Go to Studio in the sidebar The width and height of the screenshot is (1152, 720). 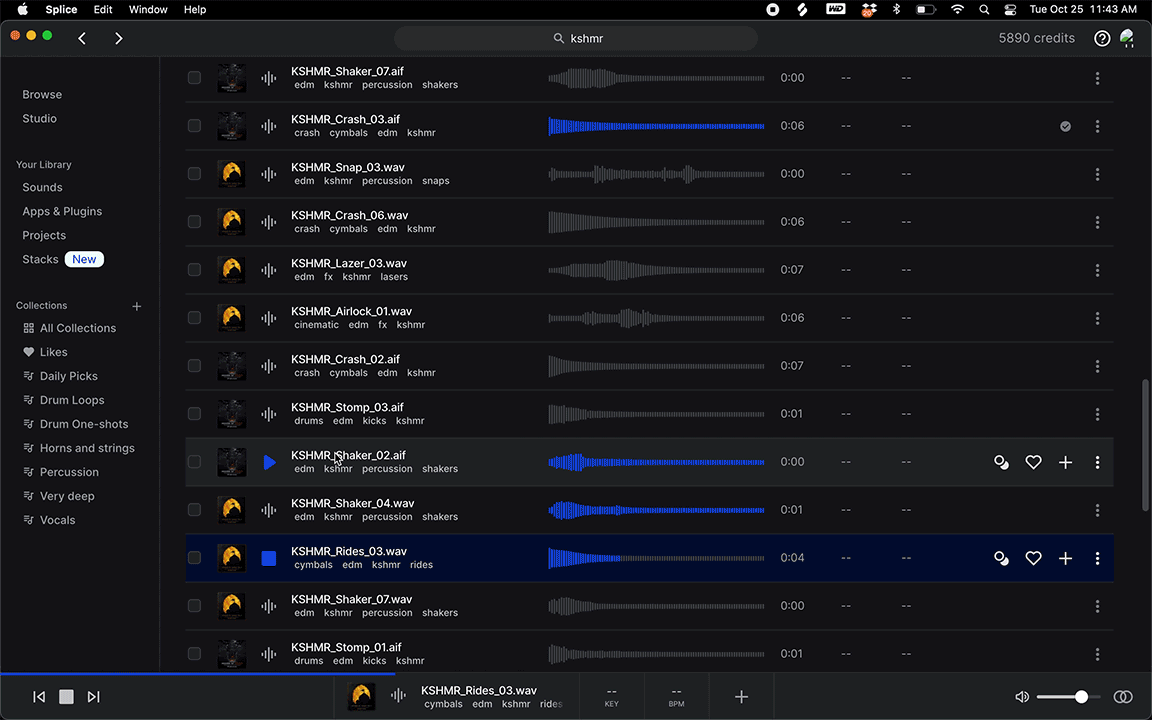coord(40,118)
